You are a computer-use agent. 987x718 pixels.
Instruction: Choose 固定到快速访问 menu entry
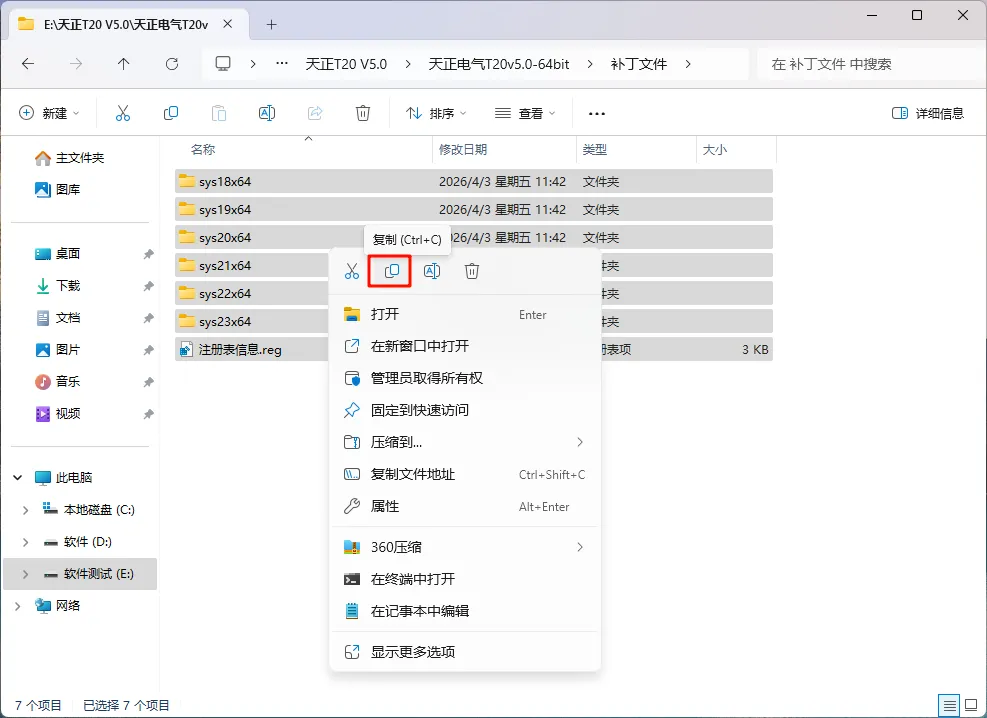(x=465, y=410)
